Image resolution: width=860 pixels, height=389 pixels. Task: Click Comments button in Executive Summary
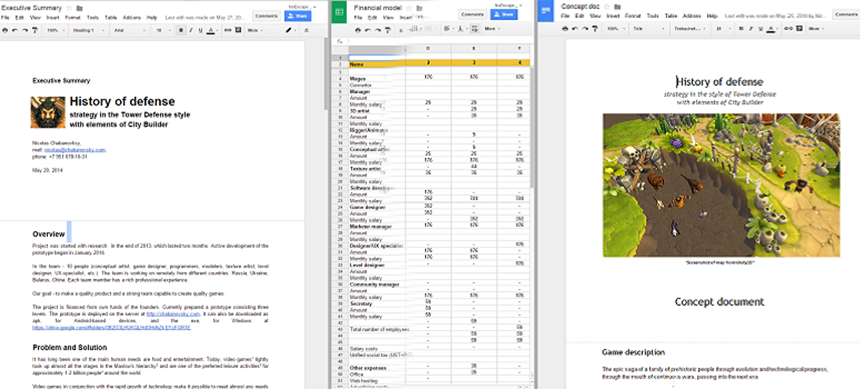[x=267, y=16]
